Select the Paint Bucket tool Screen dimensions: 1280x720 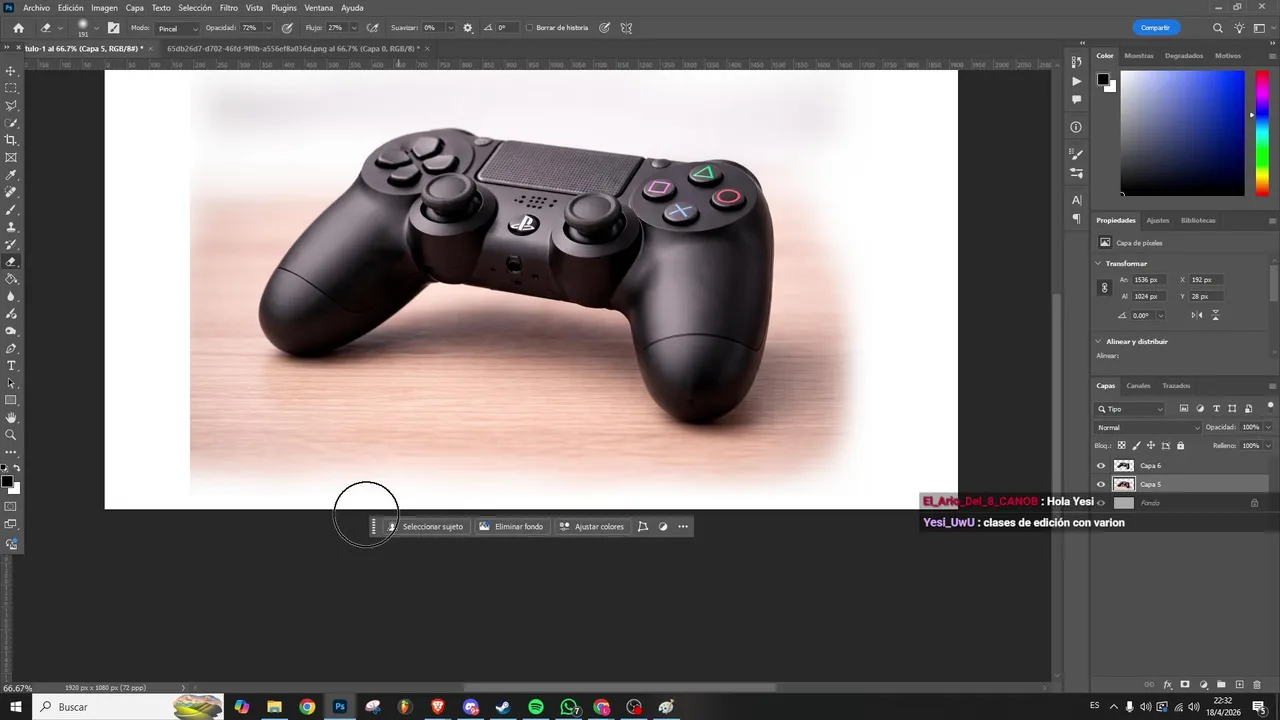coord(11,279)
